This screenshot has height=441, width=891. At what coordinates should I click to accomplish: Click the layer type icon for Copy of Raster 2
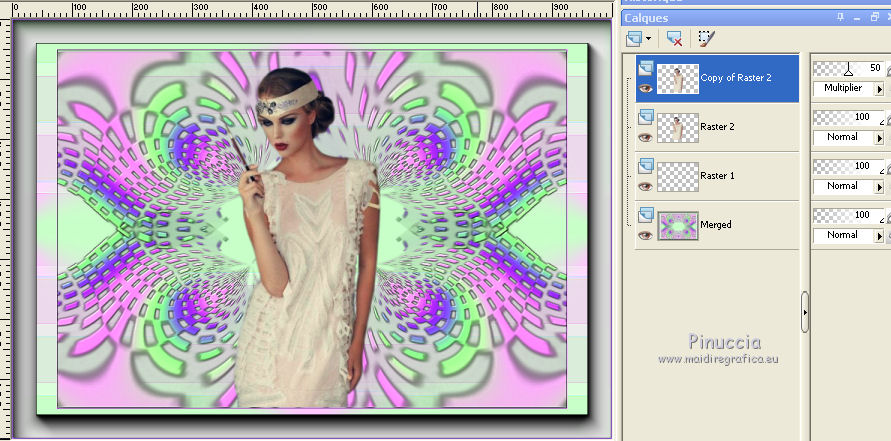click(645, 68)
